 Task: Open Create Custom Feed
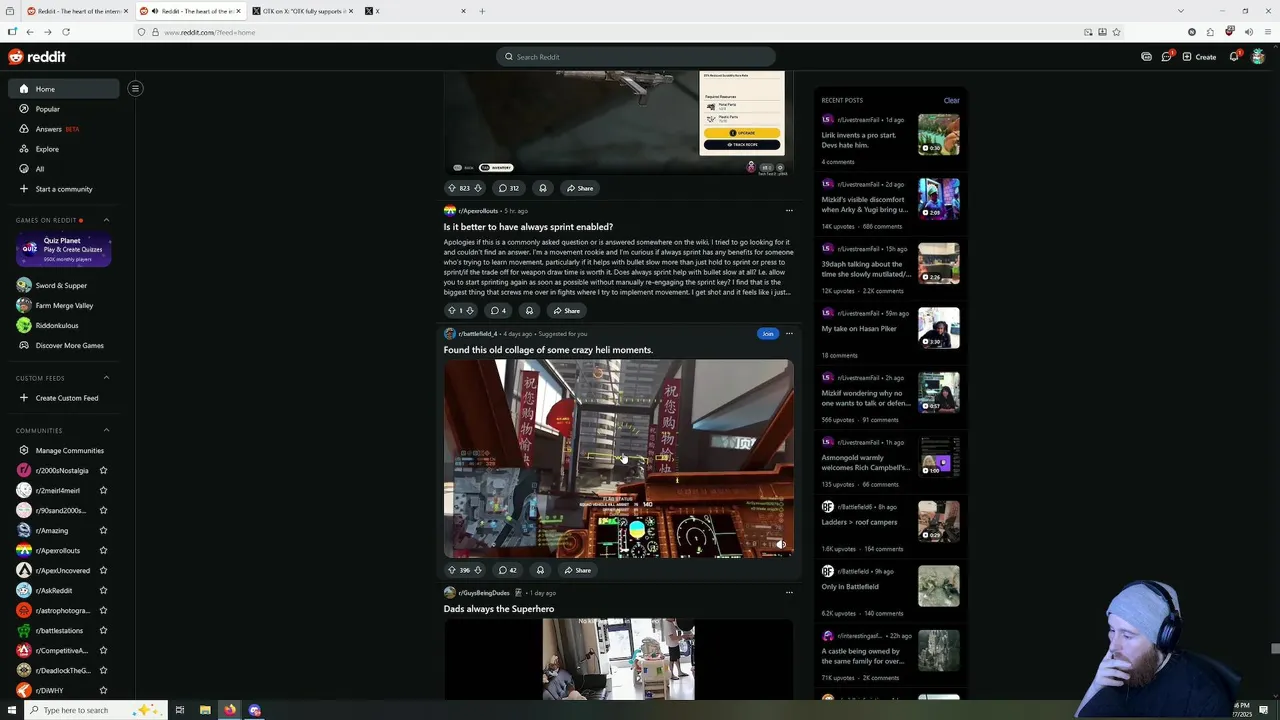coord(63,398)
